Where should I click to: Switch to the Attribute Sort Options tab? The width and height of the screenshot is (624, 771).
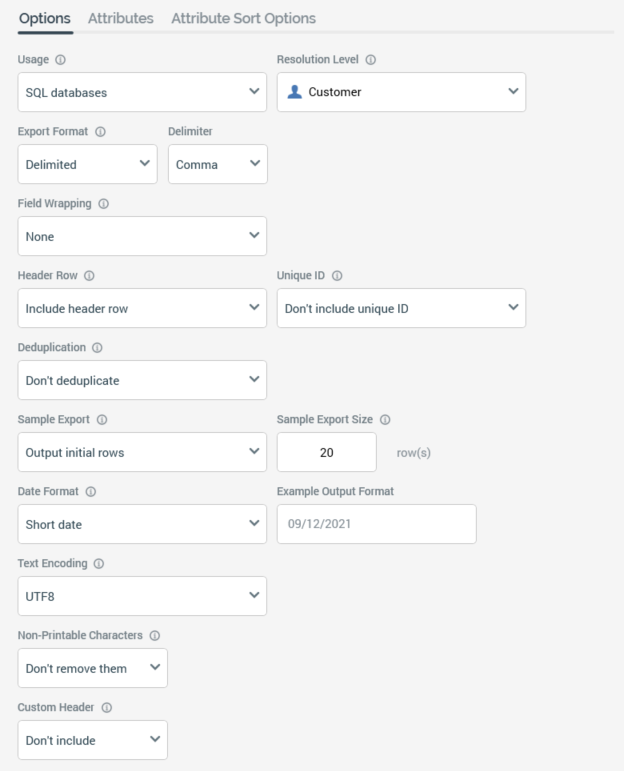coord(243,18)
